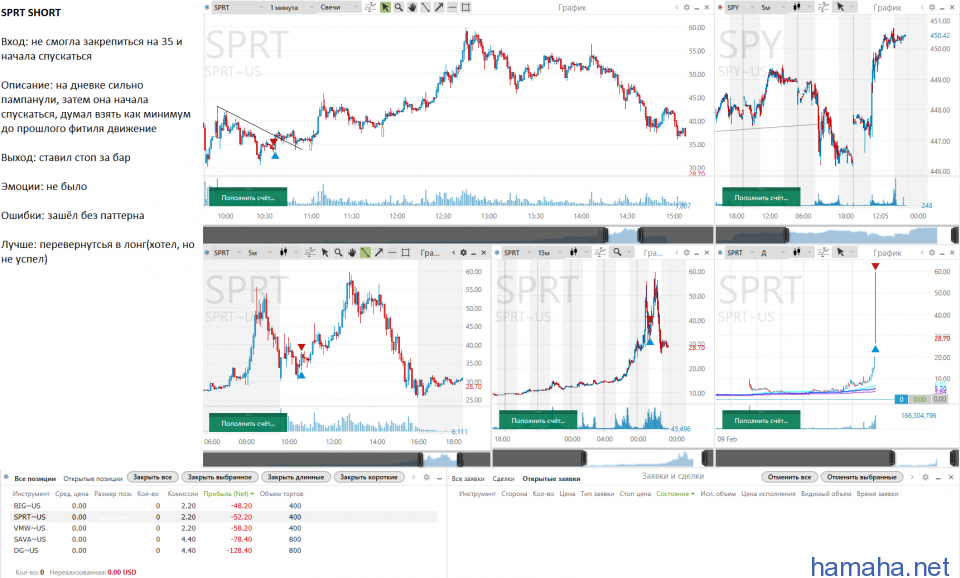Open settings gear of SPY chart
The height and width of the screenshot is (578, 960).
click(x=932, y=7)
